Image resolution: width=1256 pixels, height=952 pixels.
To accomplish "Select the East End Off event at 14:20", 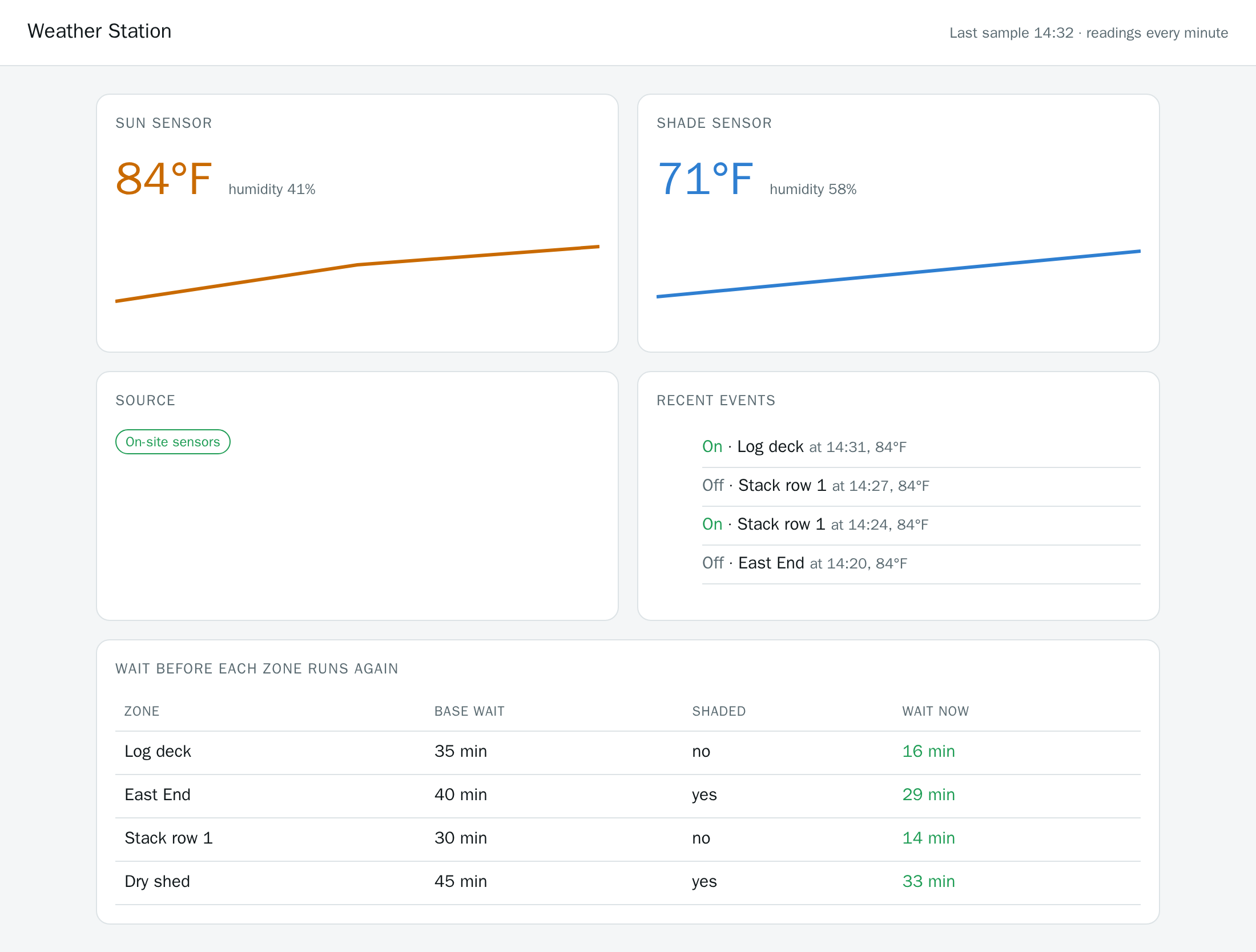I will (x=921, y=563).
